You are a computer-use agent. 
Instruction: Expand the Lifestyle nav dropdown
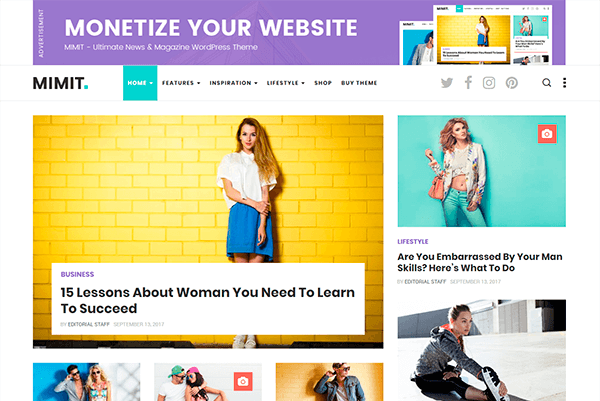[x=285, y=83]
